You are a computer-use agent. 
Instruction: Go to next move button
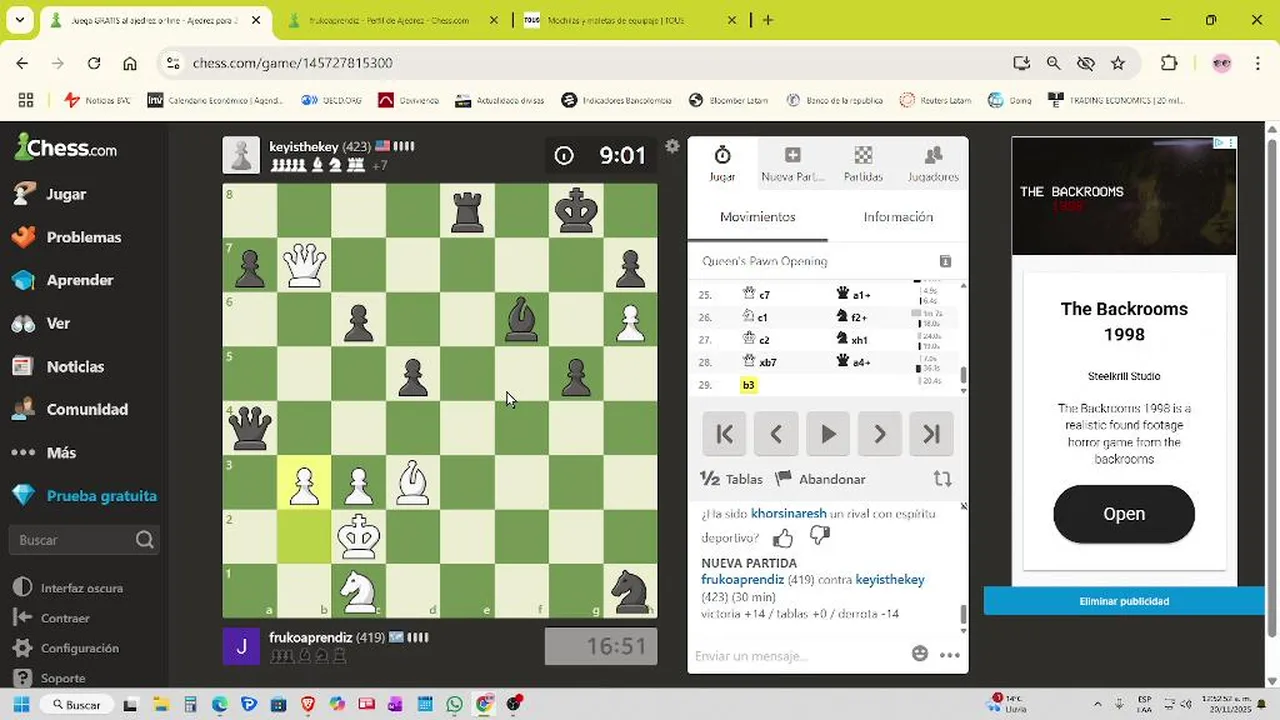coord(880,434)
